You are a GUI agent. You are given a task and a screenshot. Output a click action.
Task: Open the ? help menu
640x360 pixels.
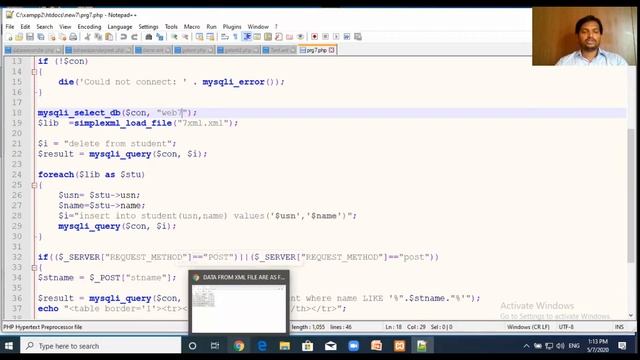pyautogui.click(x=276, y=27)
